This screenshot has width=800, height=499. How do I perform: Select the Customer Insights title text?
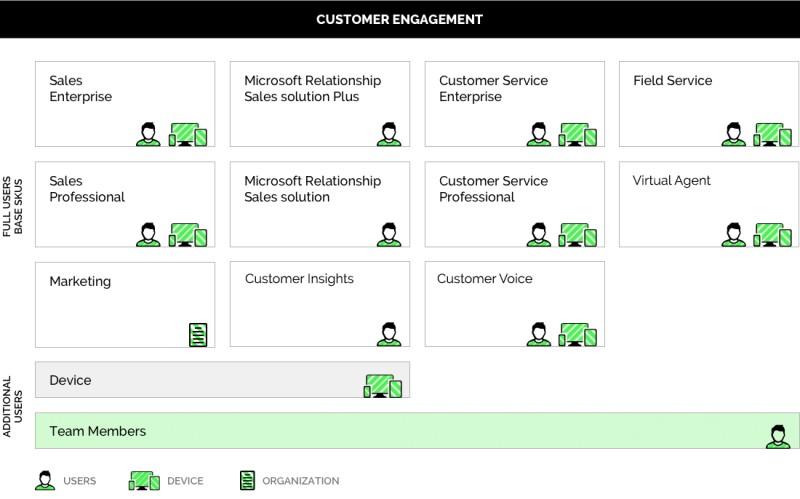pyautogui.click(x=299, y=279)
